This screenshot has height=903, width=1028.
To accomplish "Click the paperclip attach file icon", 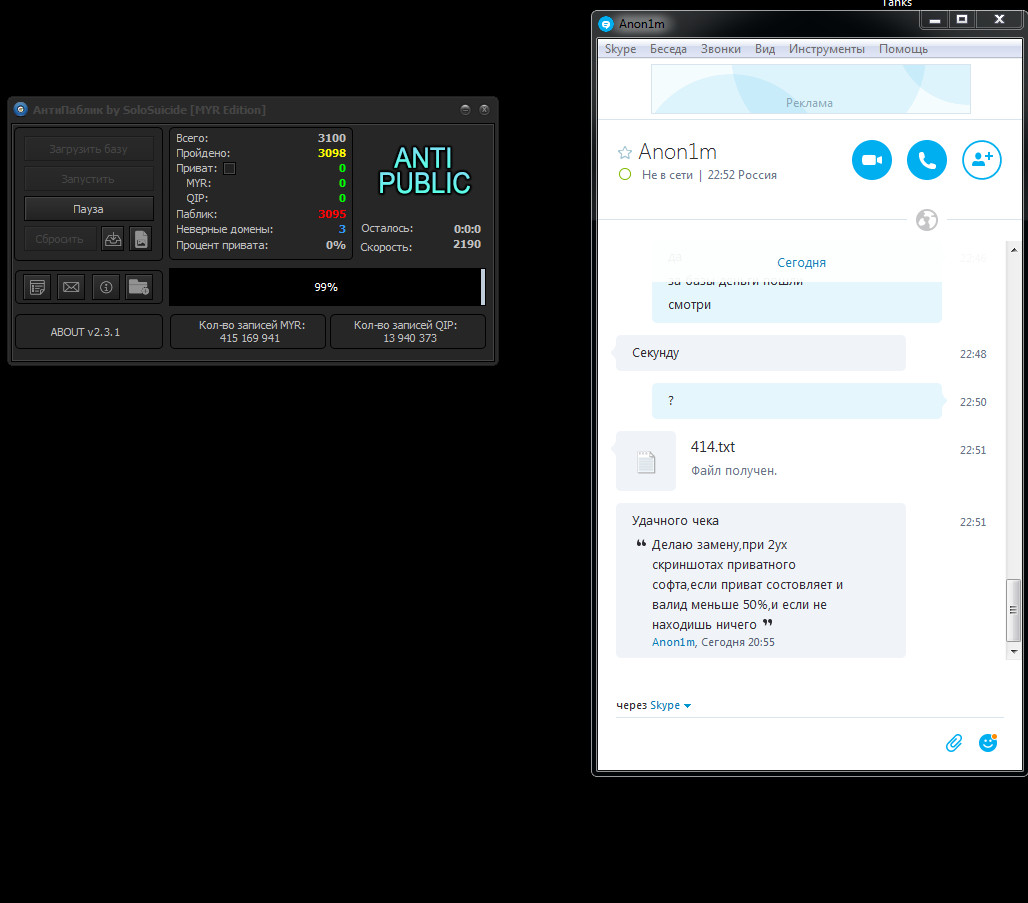I will click(954, 743).
